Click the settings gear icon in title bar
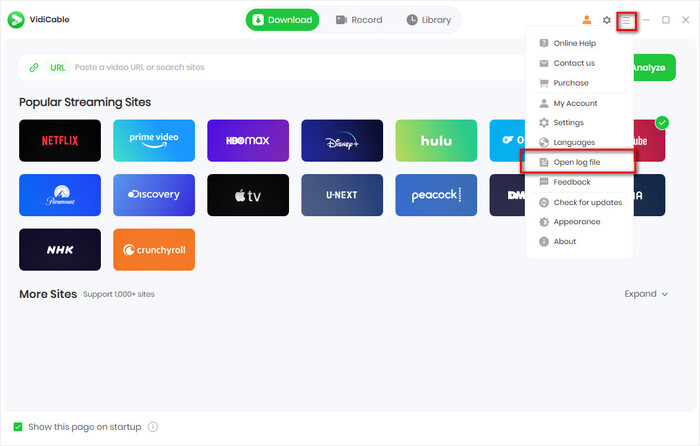Image resolution: width=700 pixels, height=446 pixels. click(606, 20)
